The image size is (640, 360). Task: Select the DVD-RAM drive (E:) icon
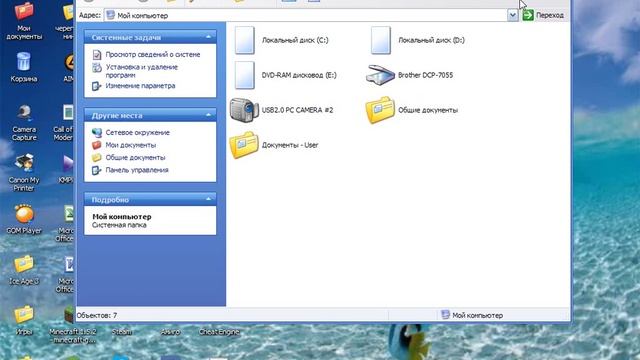[244, 75]
